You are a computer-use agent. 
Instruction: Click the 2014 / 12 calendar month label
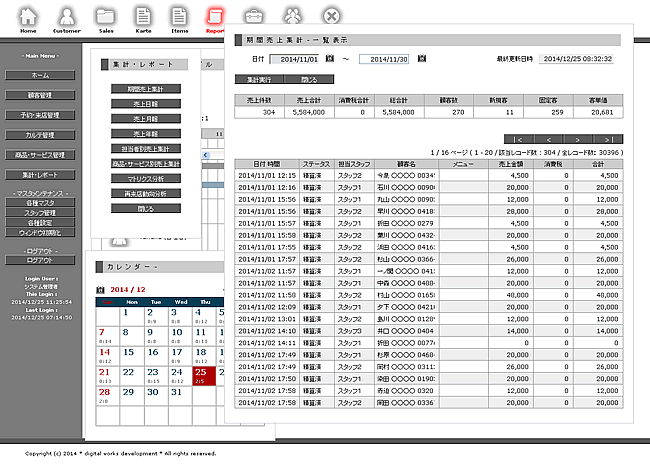click(128, 289)
